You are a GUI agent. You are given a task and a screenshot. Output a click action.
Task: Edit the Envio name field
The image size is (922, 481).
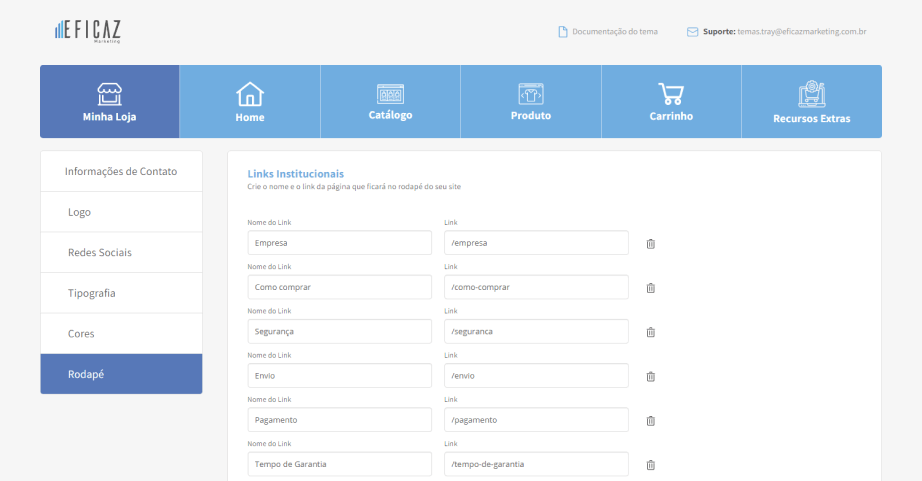339,376
